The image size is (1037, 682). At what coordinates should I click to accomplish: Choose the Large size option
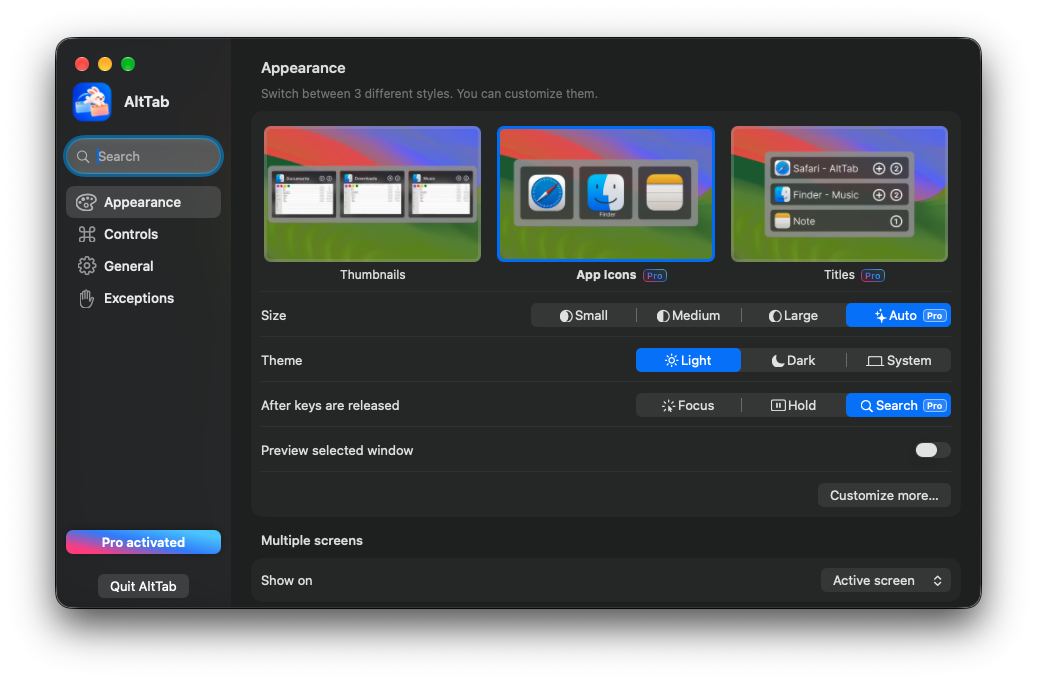point(793,316)
